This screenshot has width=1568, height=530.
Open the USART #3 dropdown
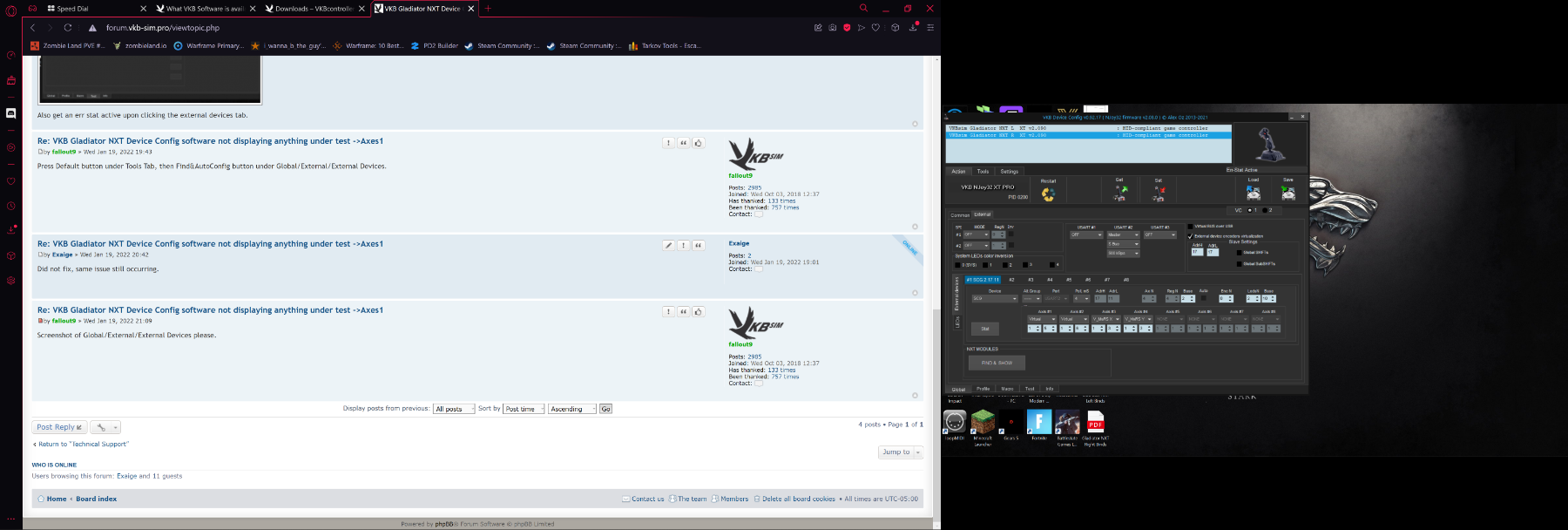click(1159, 234)
